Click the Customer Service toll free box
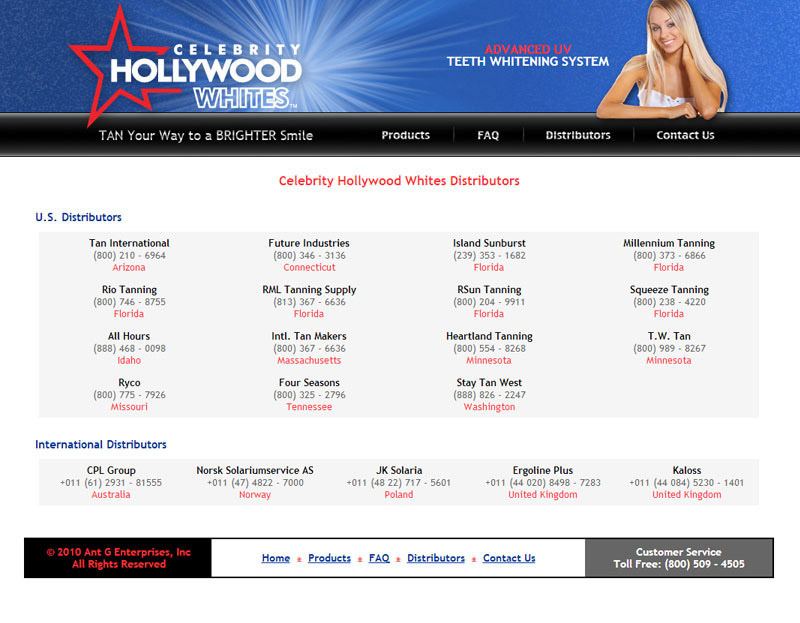This screenshot has height=623, width=800. (679, 558)
